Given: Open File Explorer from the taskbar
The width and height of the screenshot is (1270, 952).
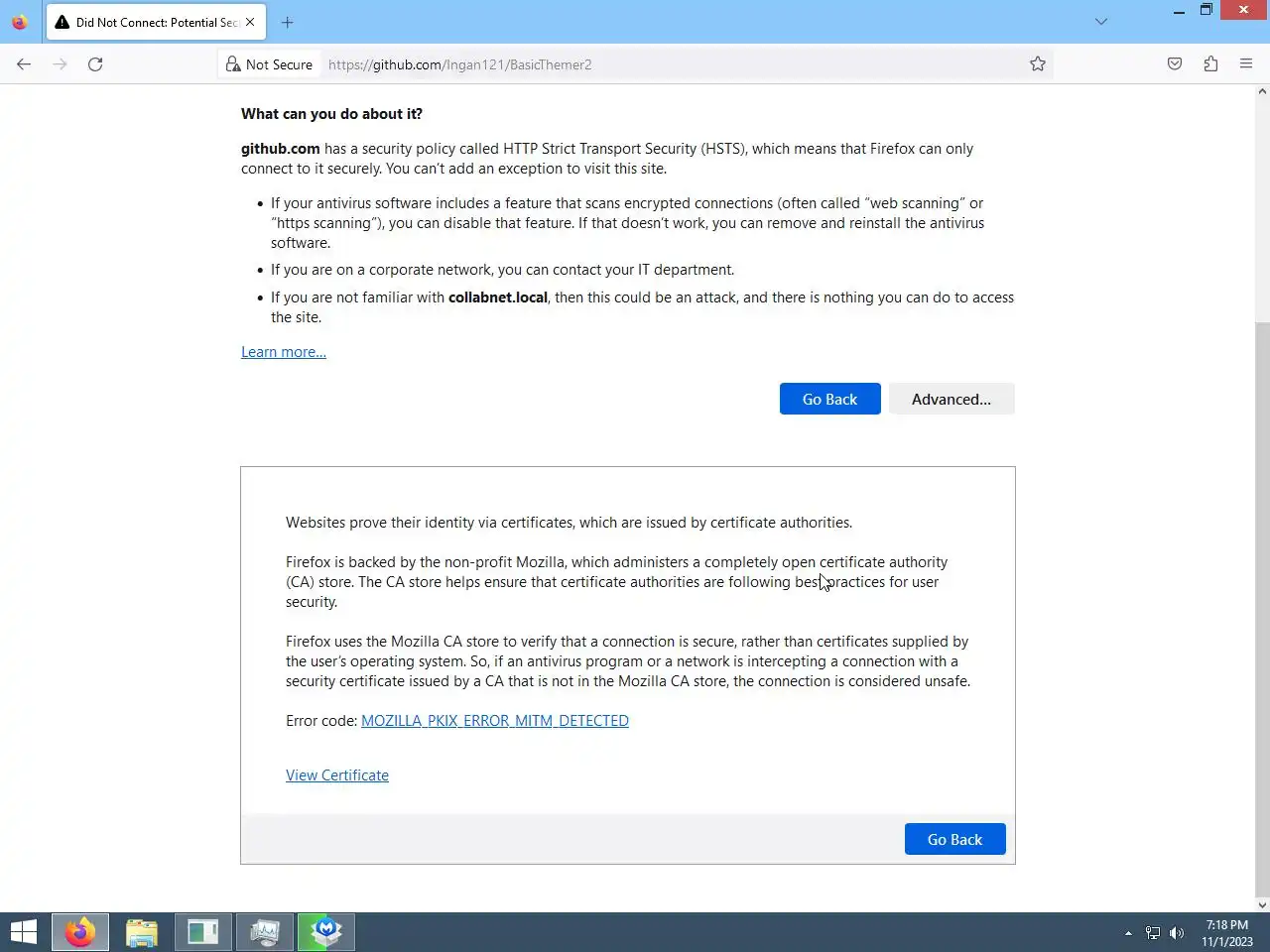Looking at the screenshot, I should point(142,932).
